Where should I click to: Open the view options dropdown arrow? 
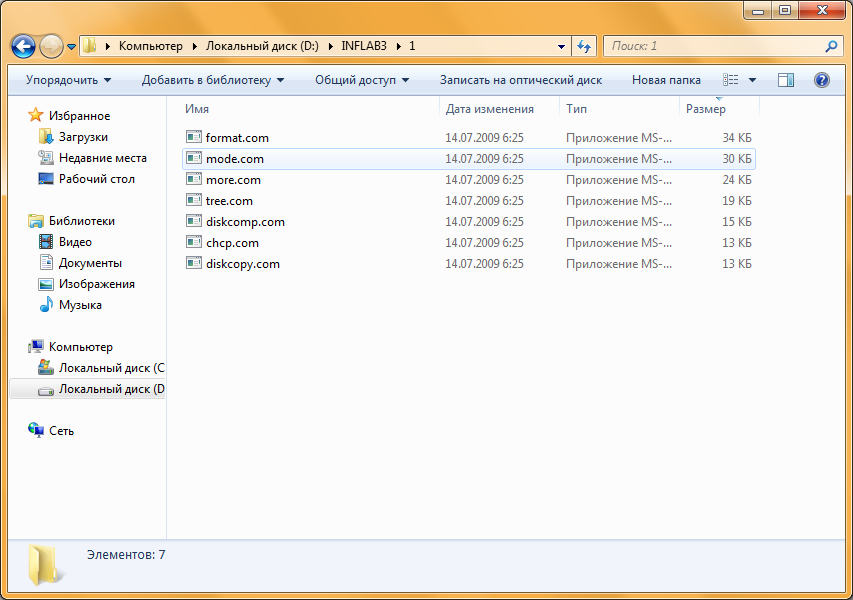pyautogui.click(x=752, y=80)
